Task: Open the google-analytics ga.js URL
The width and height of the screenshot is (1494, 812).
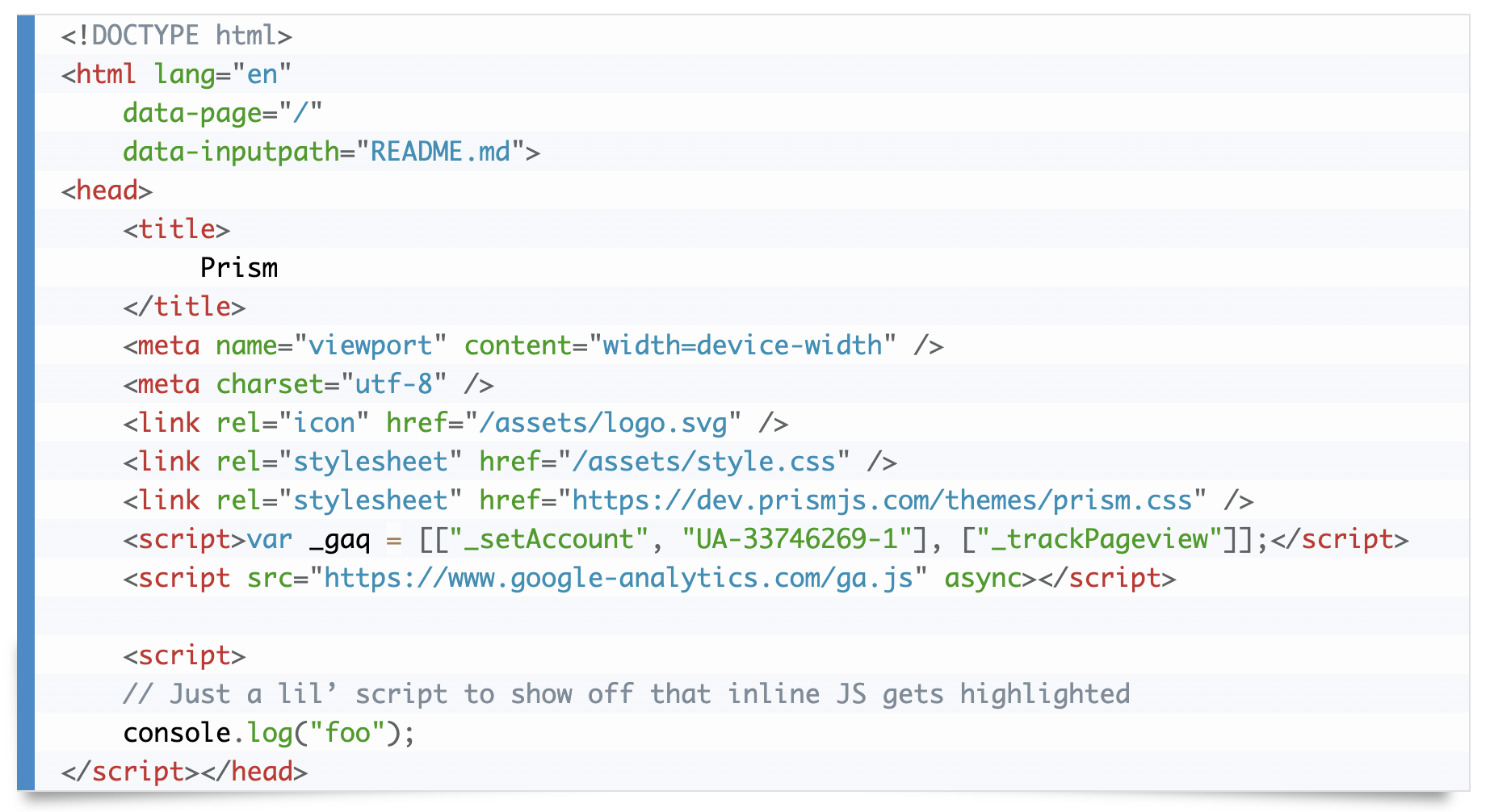Action: (x=619, y=578)
